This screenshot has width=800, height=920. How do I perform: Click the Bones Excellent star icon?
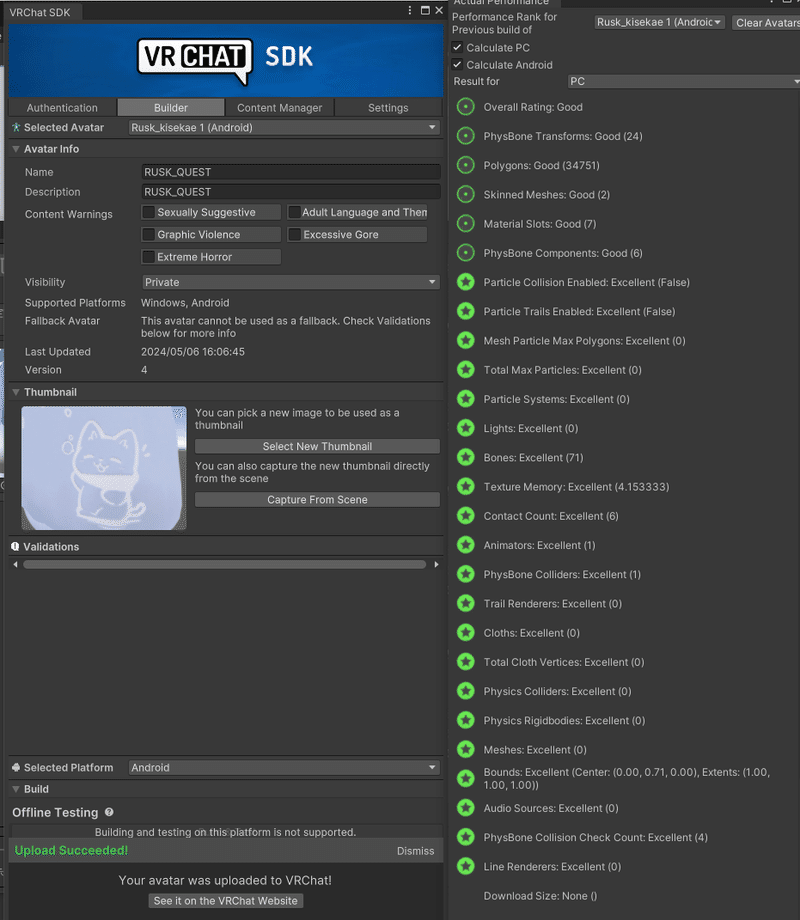[x=465, y=458]
